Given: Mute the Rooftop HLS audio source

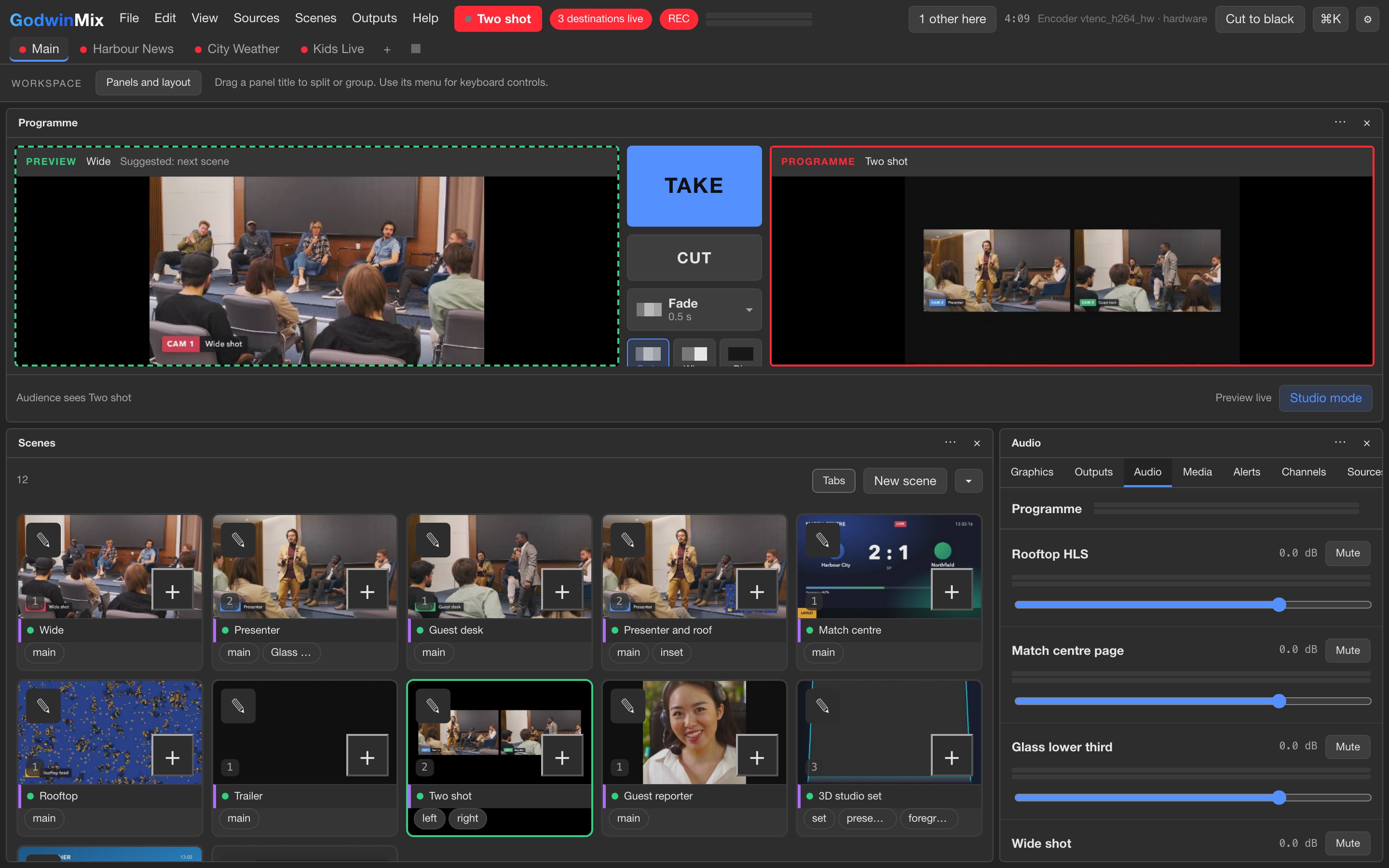Looking at the screenshot, I should (1347, 553).
